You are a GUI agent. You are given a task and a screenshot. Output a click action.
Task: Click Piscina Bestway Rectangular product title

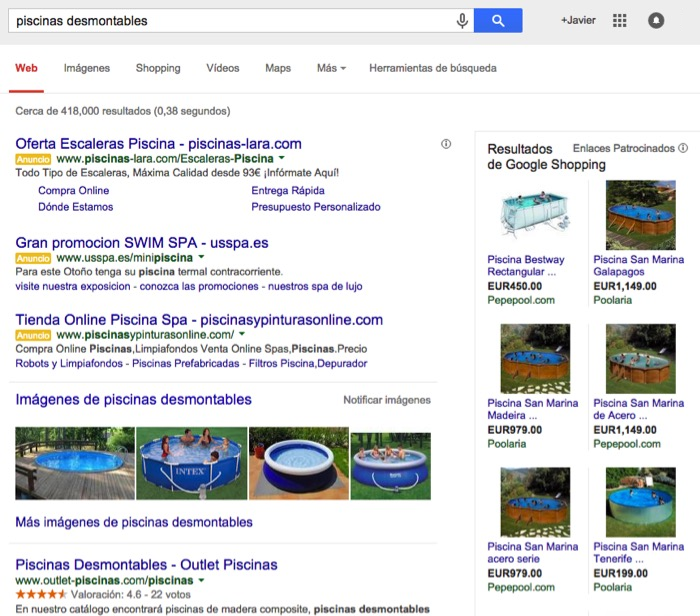(526, 266)
